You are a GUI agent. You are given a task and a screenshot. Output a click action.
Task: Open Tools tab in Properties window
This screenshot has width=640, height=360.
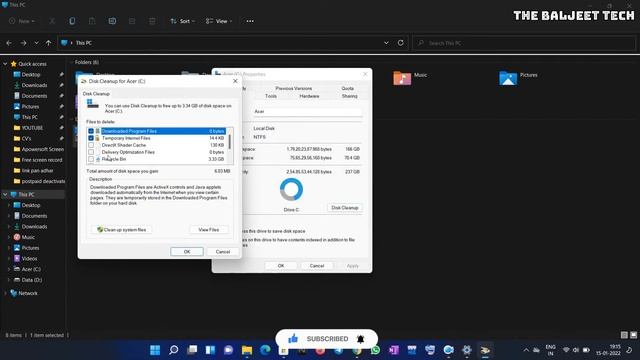click(x=271, y=96)
